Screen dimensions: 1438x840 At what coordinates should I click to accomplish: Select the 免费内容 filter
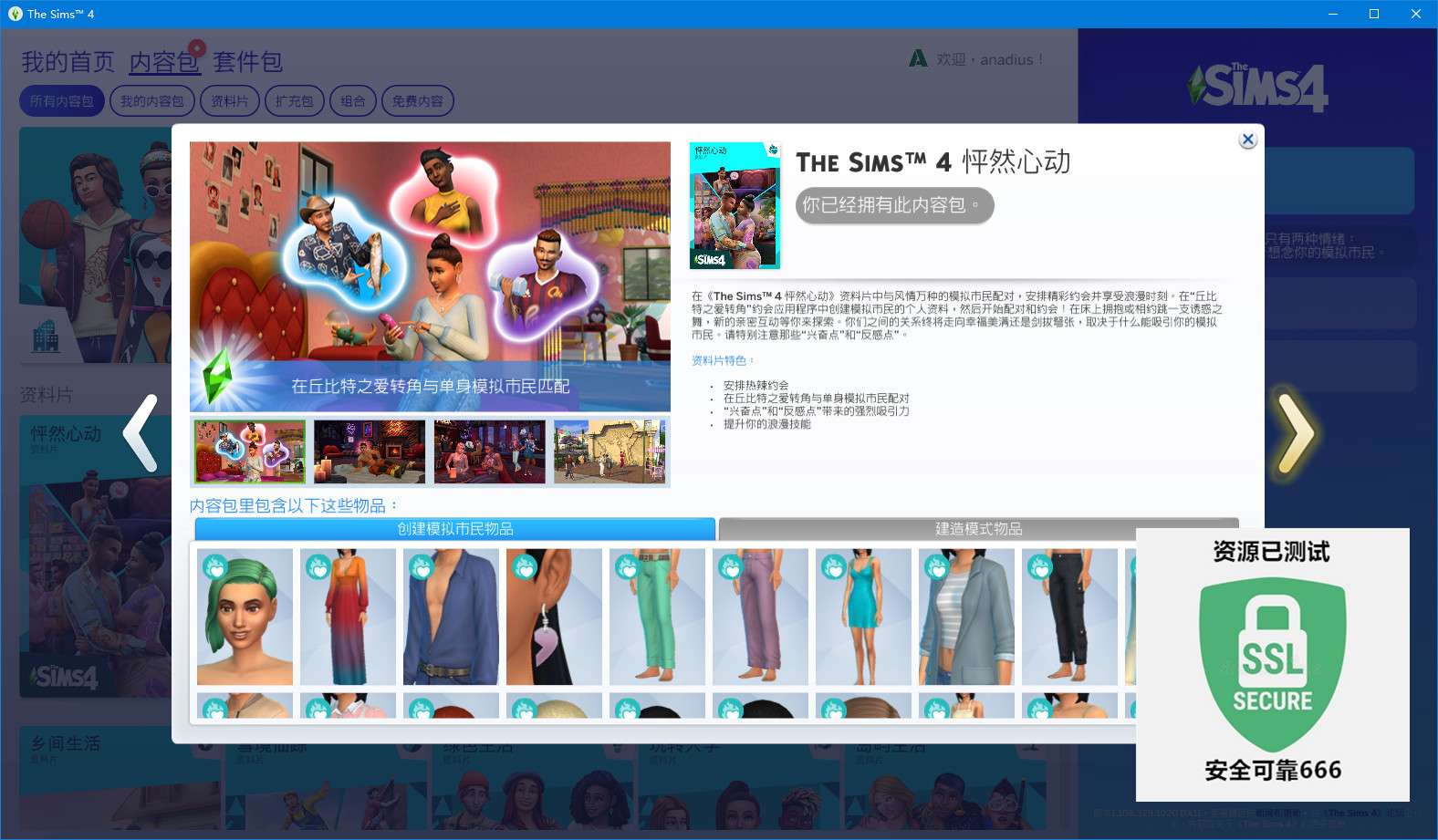[417, 101]
